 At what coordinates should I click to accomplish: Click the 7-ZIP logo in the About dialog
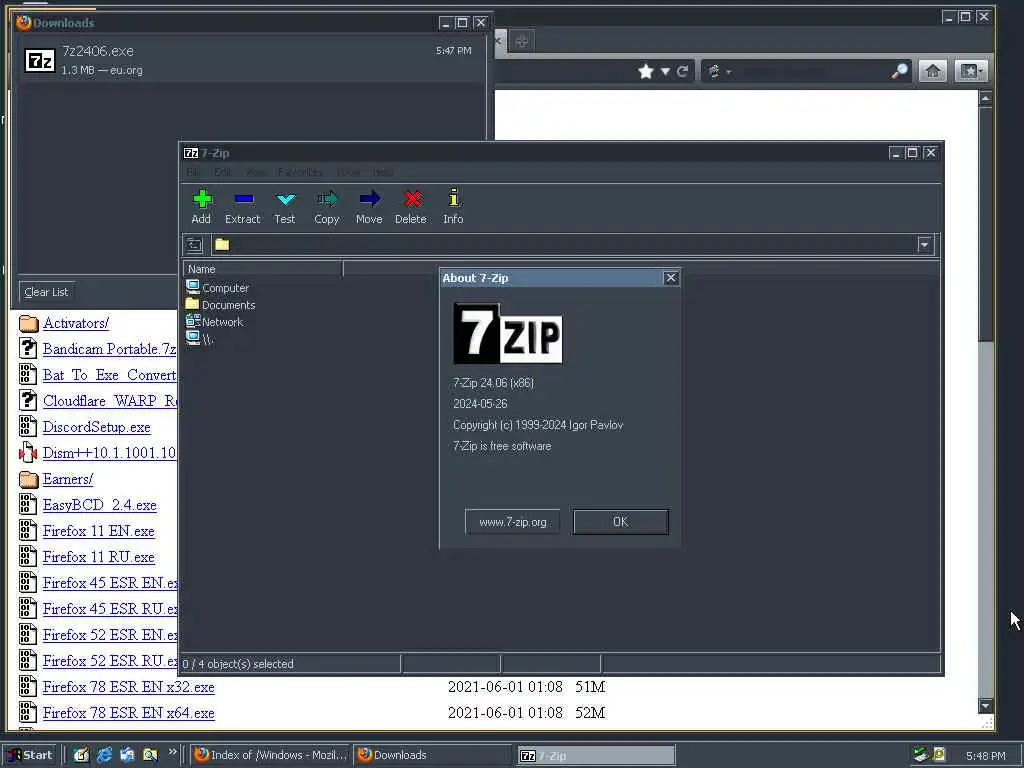508,333
